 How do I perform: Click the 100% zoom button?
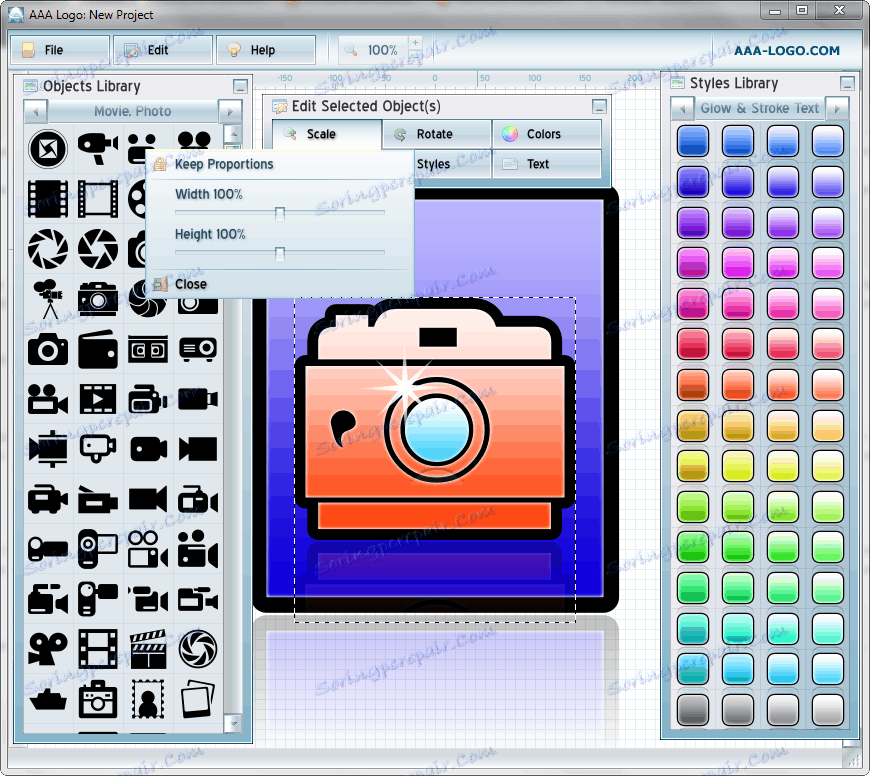(x=373, y=50)
